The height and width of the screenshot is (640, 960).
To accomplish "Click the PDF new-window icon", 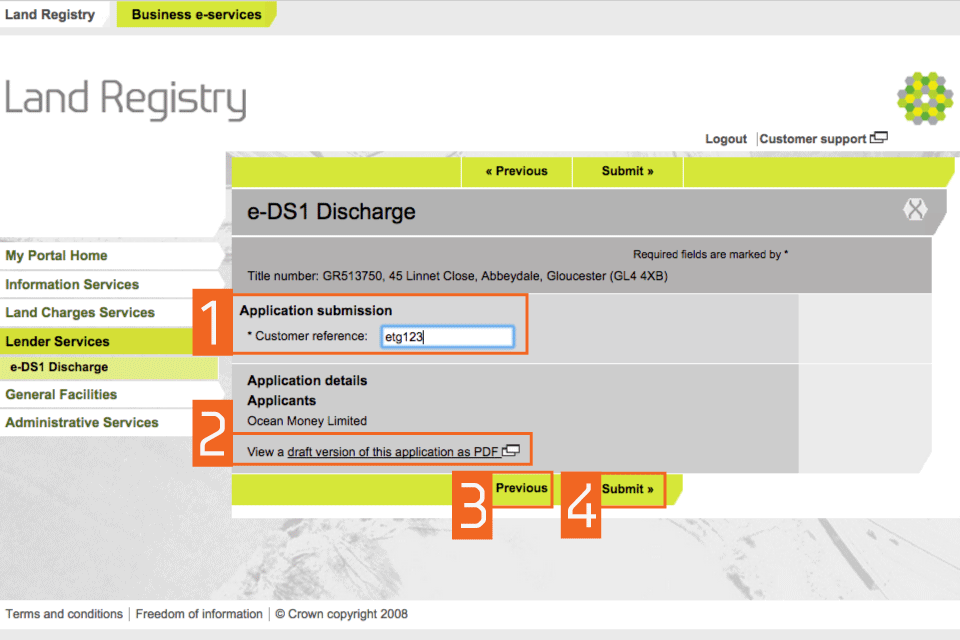I will [511, 451].
